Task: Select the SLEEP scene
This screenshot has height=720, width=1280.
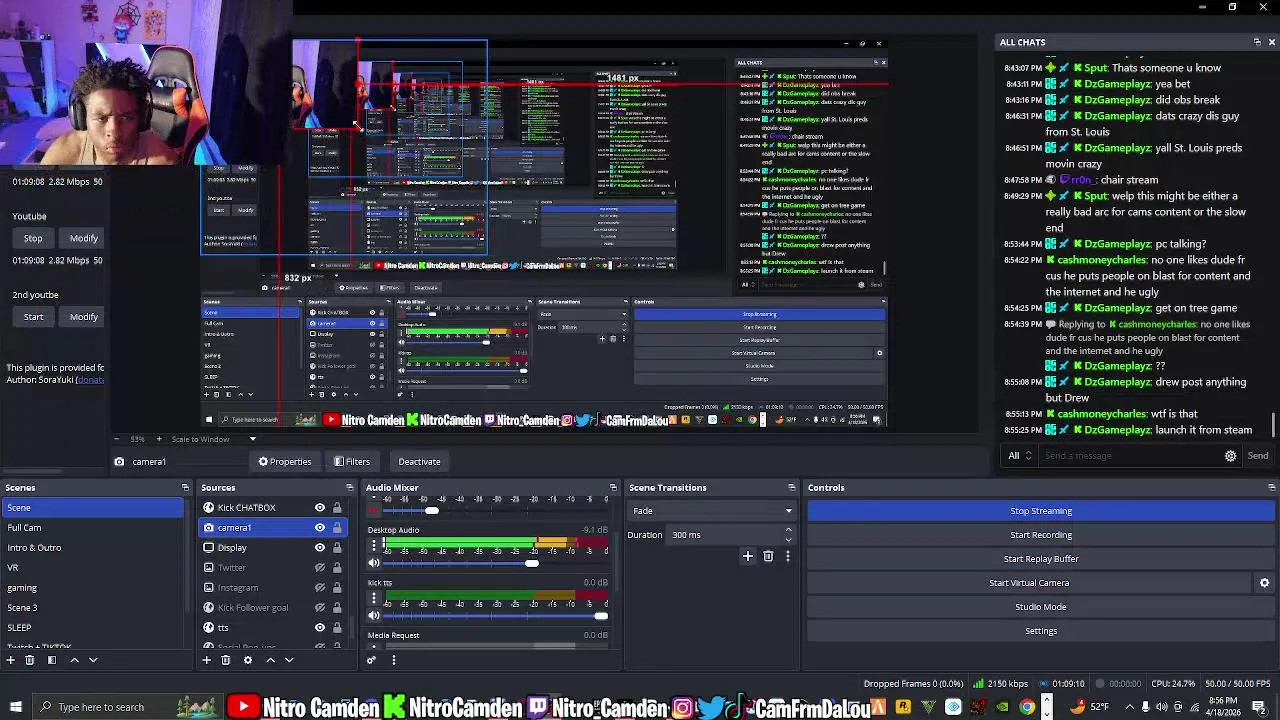Action: [93, 628]
